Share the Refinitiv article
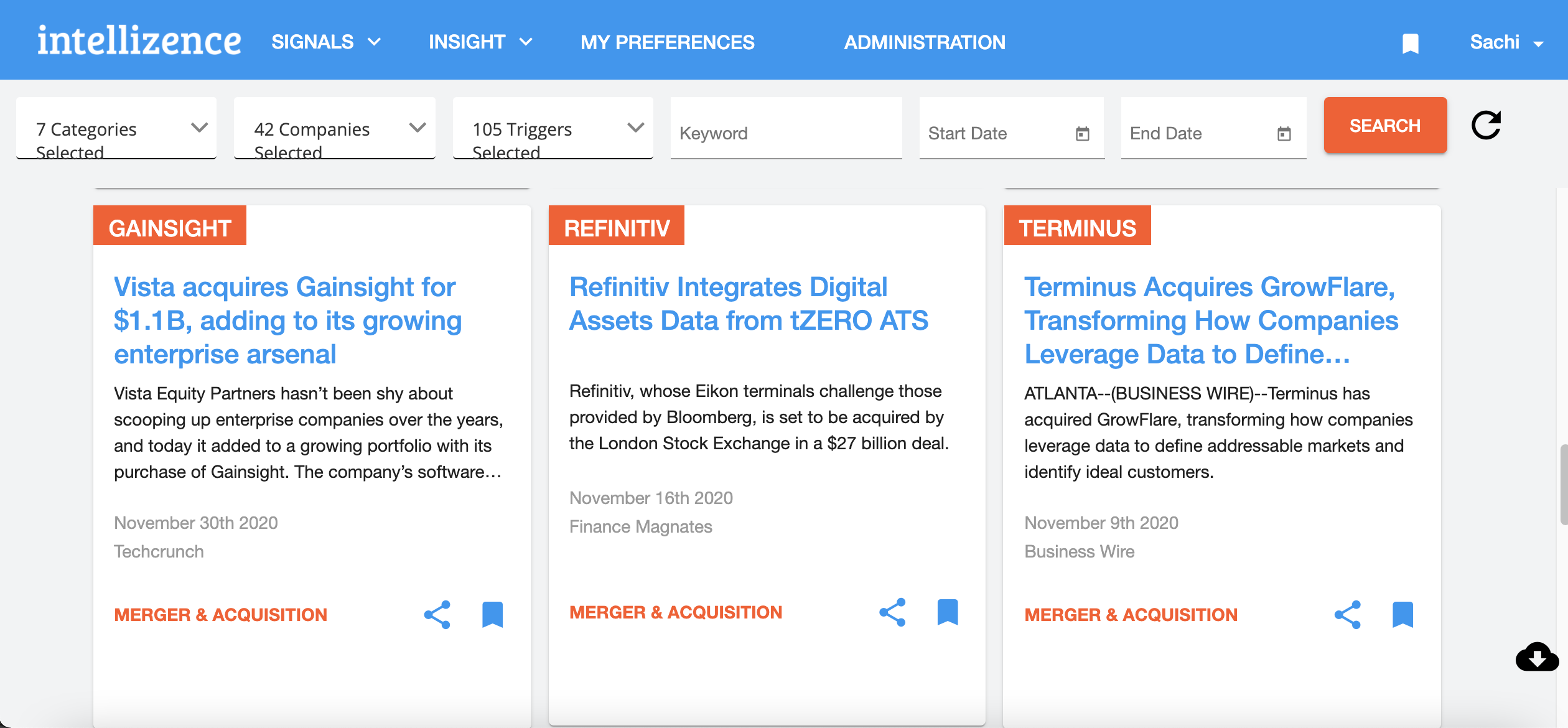1568x728 pixels. 892,612
